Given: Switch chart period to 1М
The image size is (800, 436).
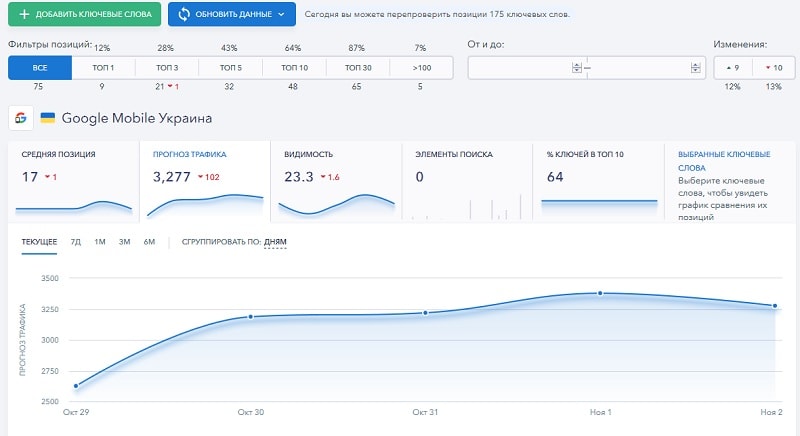Looking at the screenshot, I should tap(99, 242).
